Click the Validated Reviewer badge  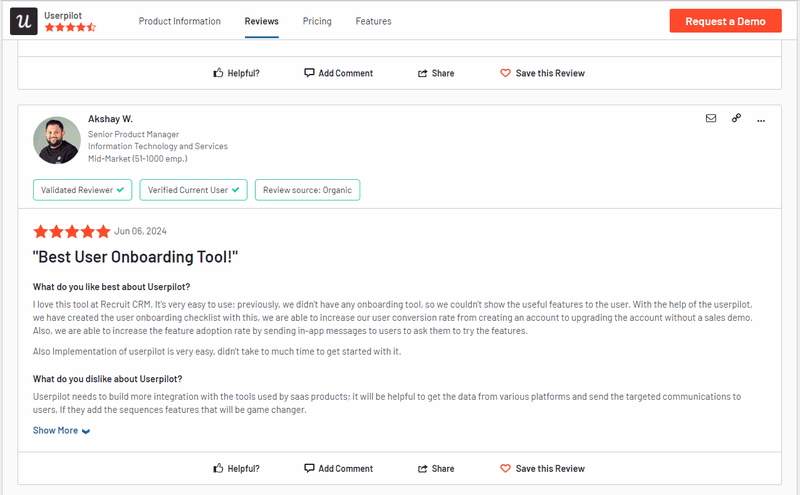click(x=83, y=190)
